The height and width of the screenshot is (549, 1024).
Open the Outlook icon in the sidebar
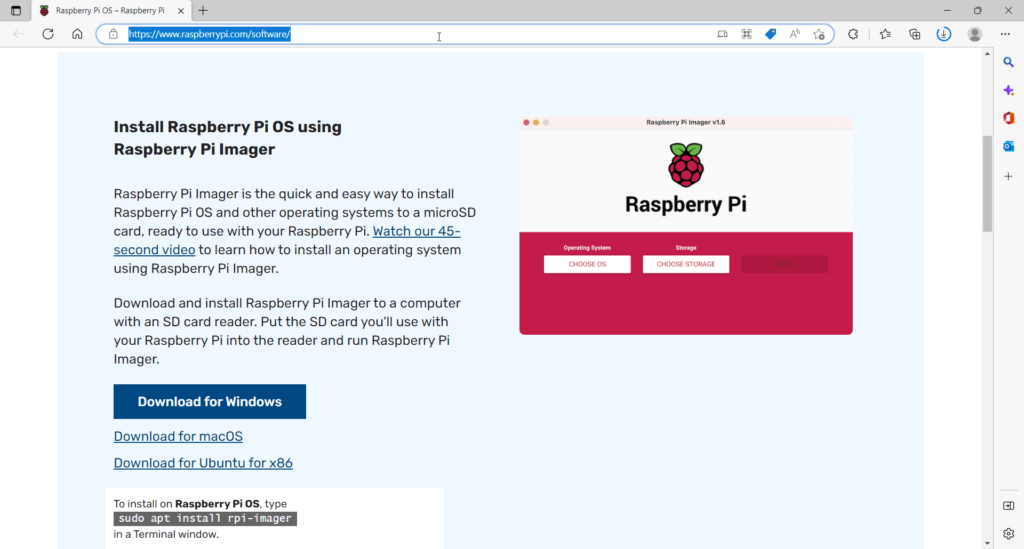pyautogui.click(x=1009, y=146)
